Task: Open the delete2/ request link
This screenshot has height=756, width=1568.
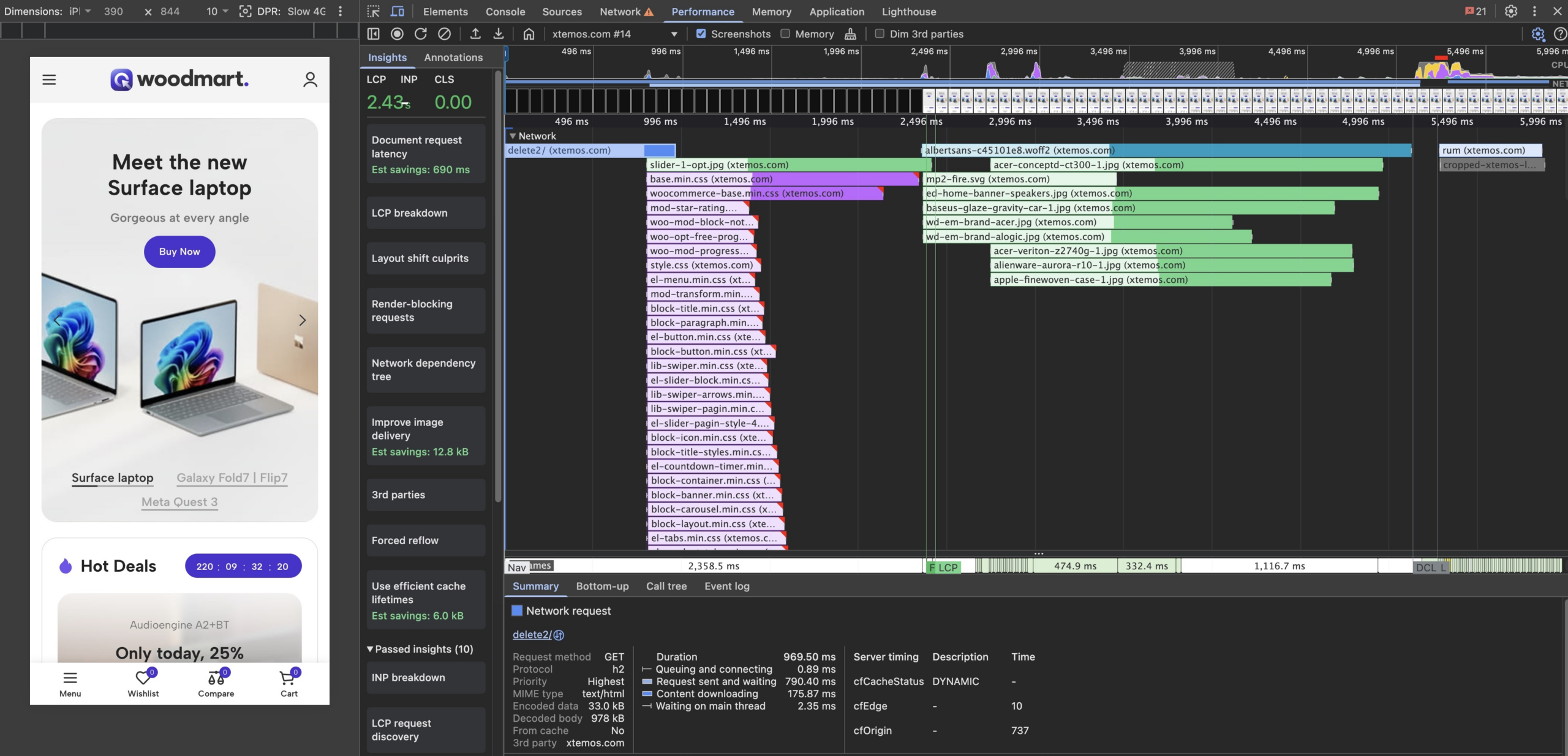Action: coord(532,635)
